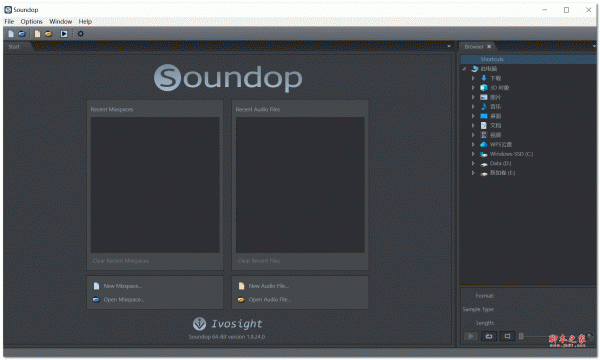Click the blue download arrow icon for 下载
This screenshot has width=600, height=360.
(484, 78)
